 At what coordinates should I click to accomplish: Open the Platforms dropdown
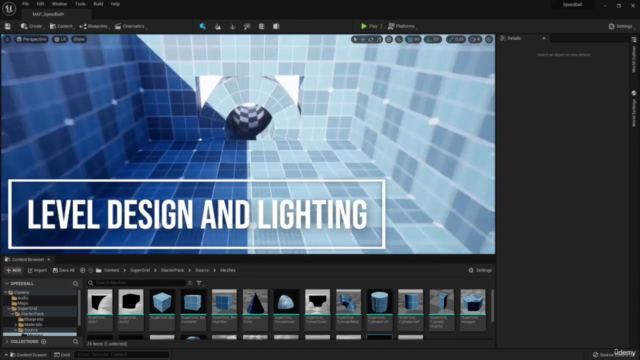[x=402, y=26]
